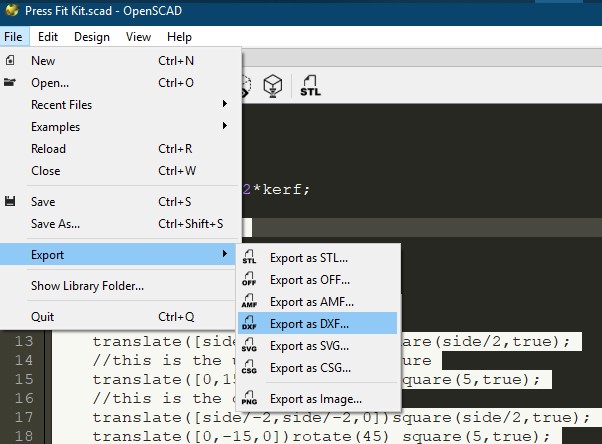Open the Help menu
This screenshot has width=602, height=444.
point(179,37)
